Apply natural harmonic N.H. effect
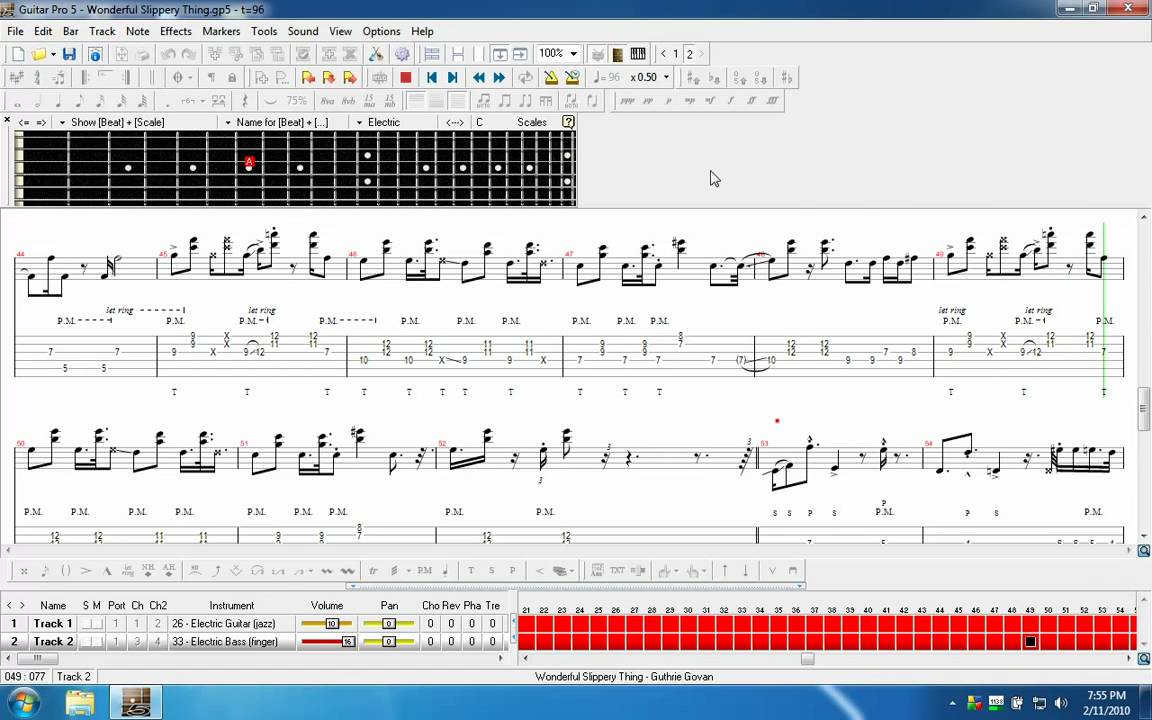The height and width of the screenshot is (720, 1152). point(148,571)
